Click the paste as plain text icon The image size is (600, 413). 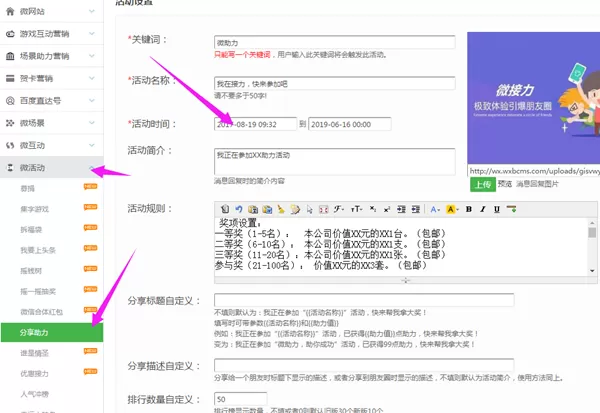253,209
